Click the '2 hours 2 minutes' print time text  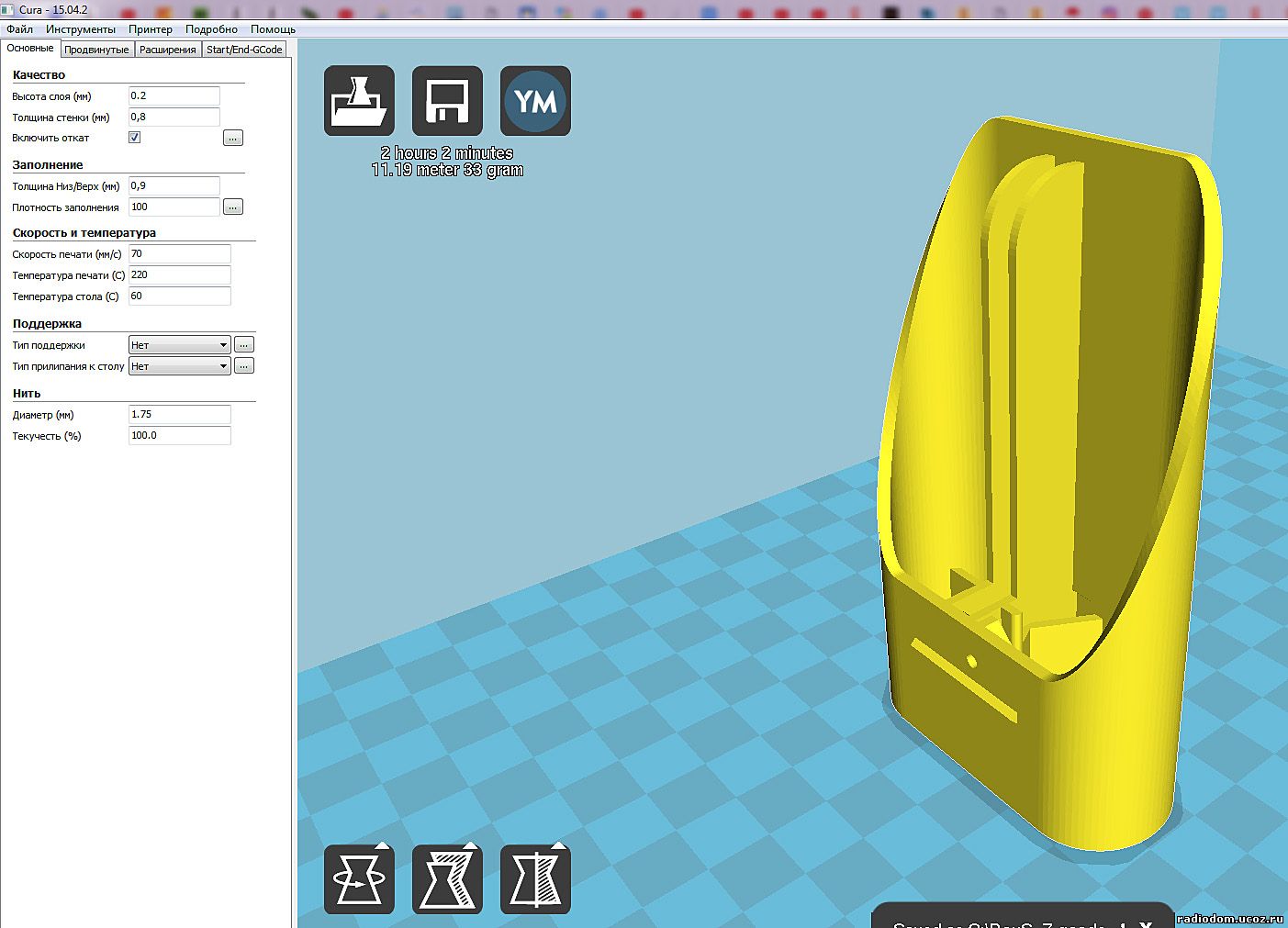[447, 153]
